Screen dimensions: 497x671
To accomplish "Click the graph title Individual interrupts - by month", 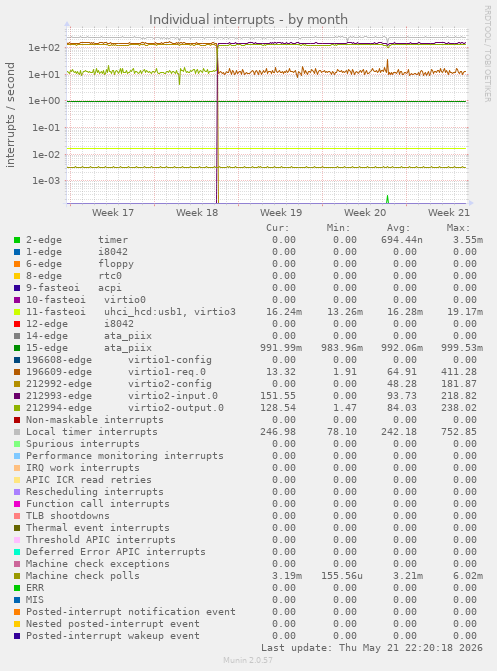I will pyautogui.click(x=248, y=20).
